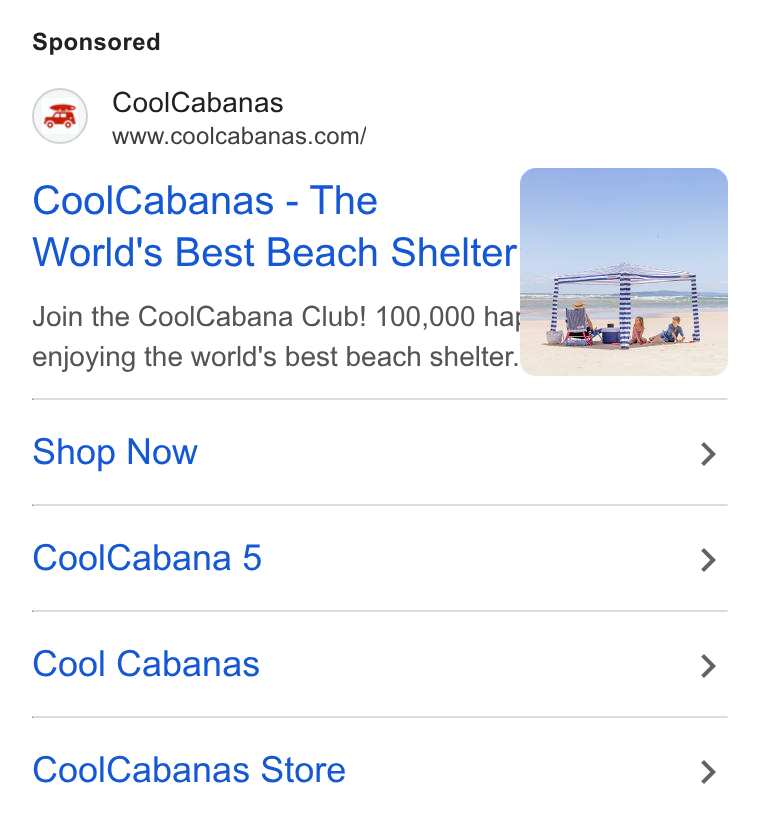Click the CoolCabanas advertiser name
760x822 pixels.
coord(198,102)
